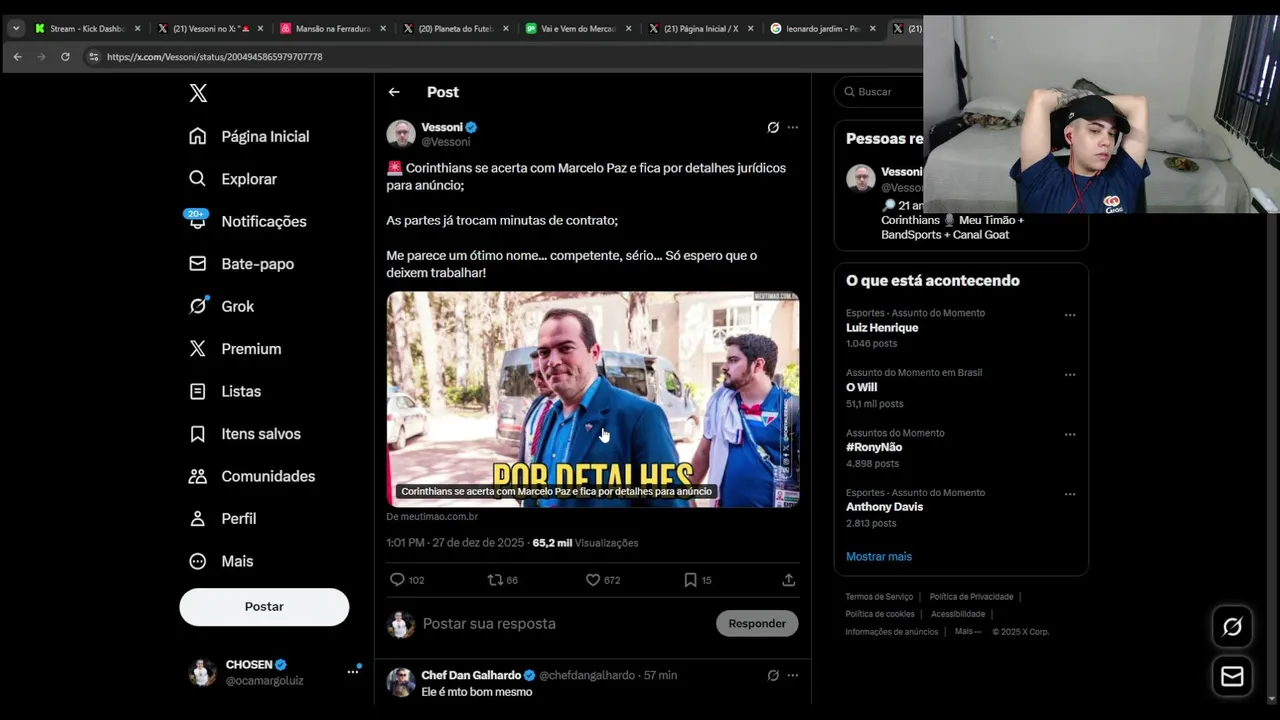
Task: Expand browser tab search dropdown arrow
Action: (16, 29)
